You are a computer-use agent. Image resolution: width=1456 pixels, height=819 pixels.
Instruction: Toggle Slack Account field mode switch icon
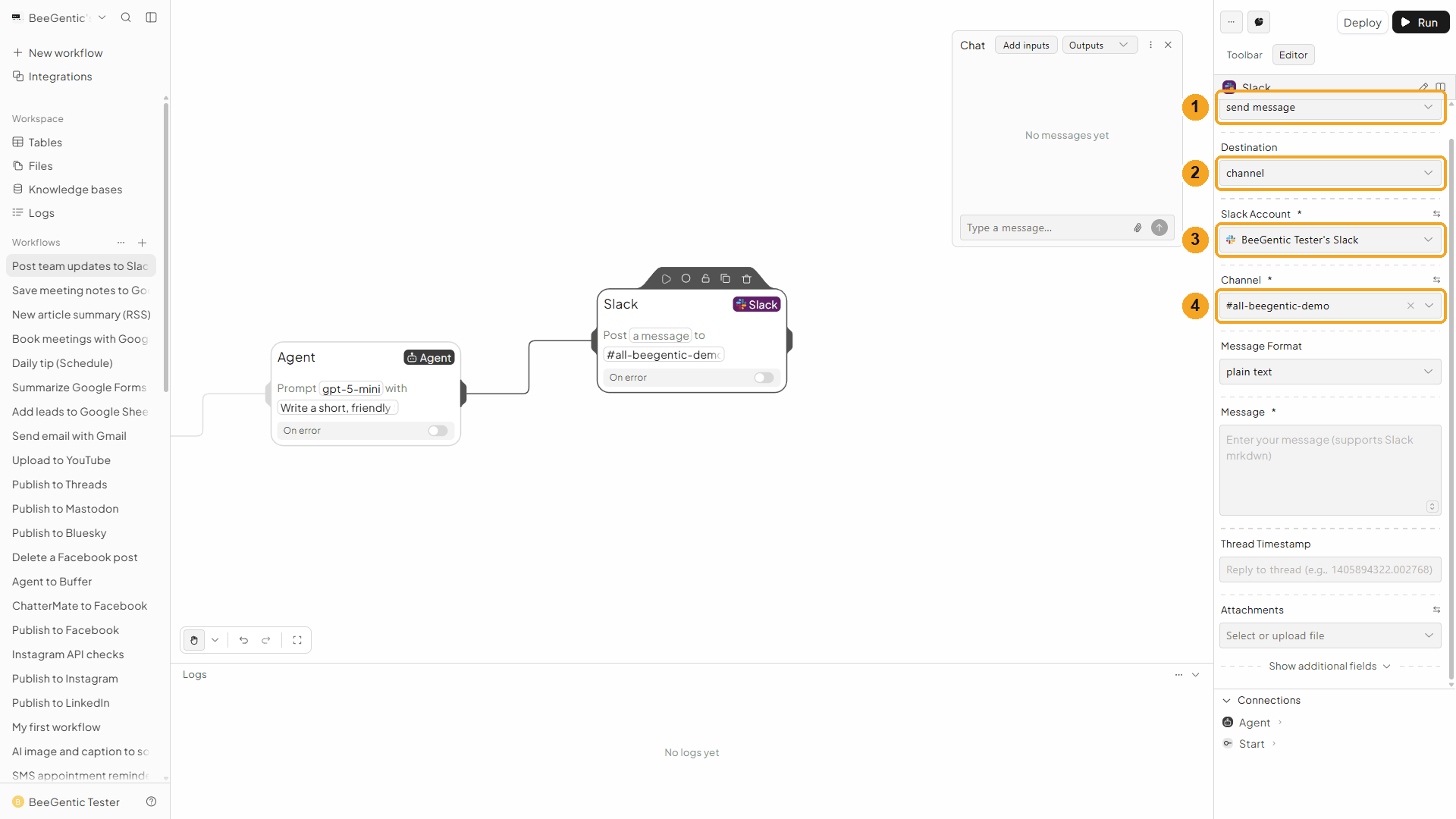coord(1436,214)
